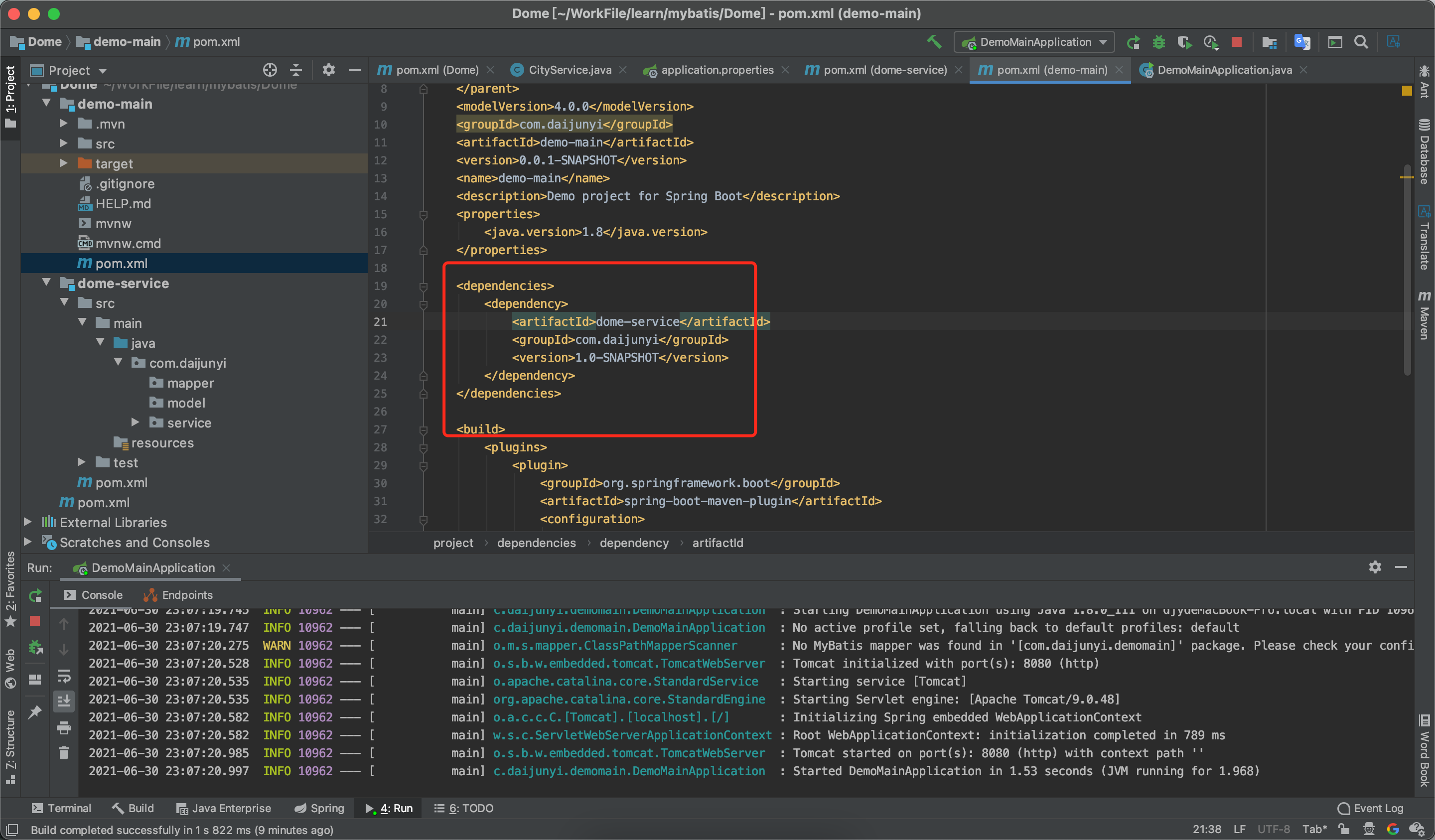Open Project Structure icon in toolbar

click(1269, 42)
